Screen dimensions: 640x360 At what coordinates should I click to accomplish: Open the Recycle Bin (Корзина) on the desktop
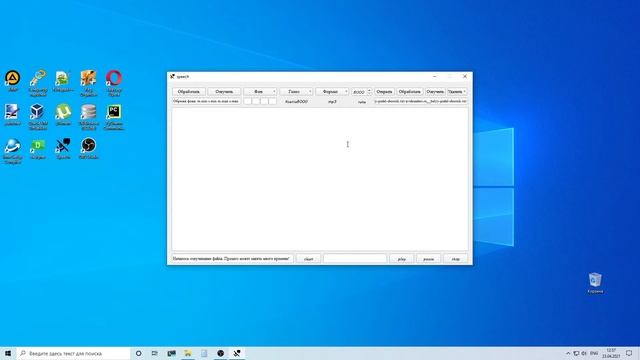[595, 283]
